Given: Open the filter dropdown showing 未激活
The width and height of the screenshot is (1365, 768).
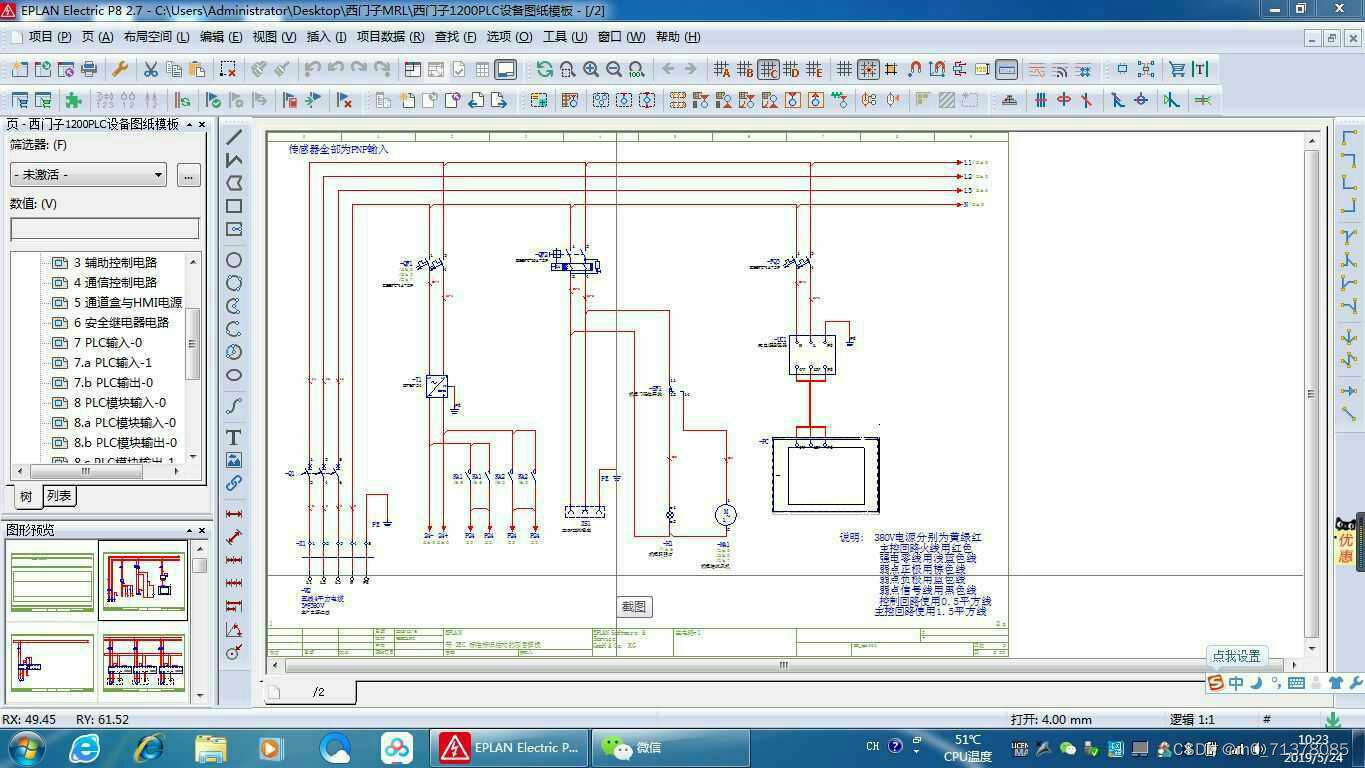Looking at the screenshot, I should point(88,175).
